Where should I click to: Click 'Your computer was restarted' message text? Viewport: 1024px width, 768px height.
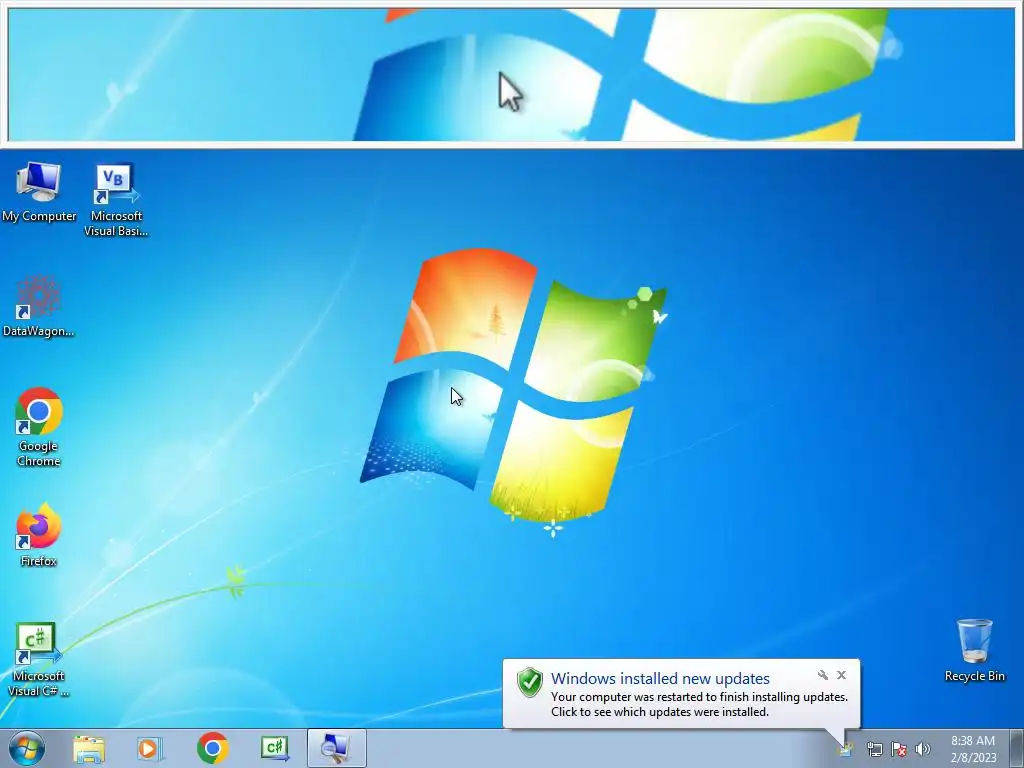(699, 697)
